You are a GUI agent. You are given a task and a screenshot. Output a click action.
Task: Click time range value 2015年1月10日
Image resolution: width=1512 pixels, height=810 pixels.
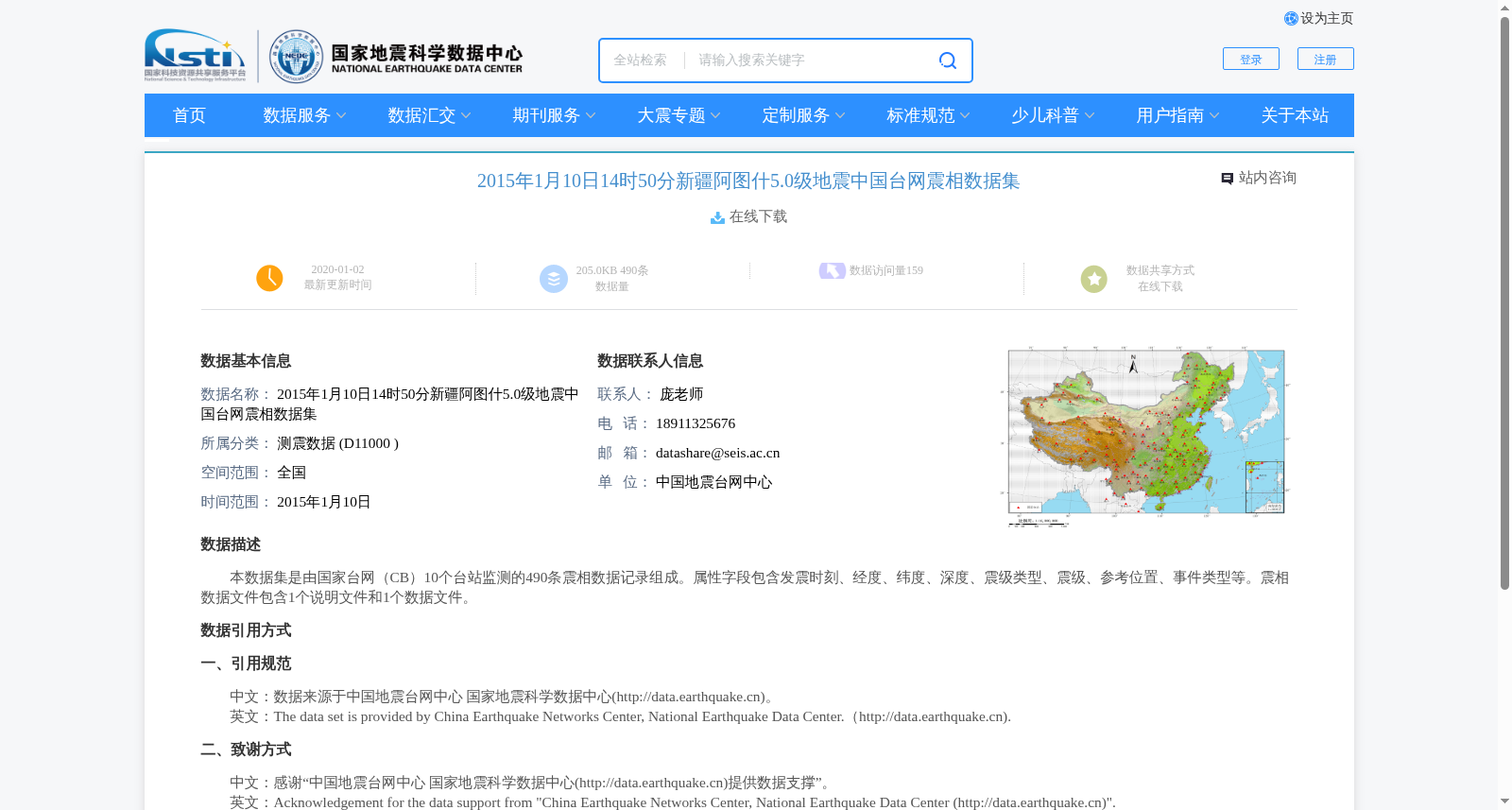tap(324, 502)
